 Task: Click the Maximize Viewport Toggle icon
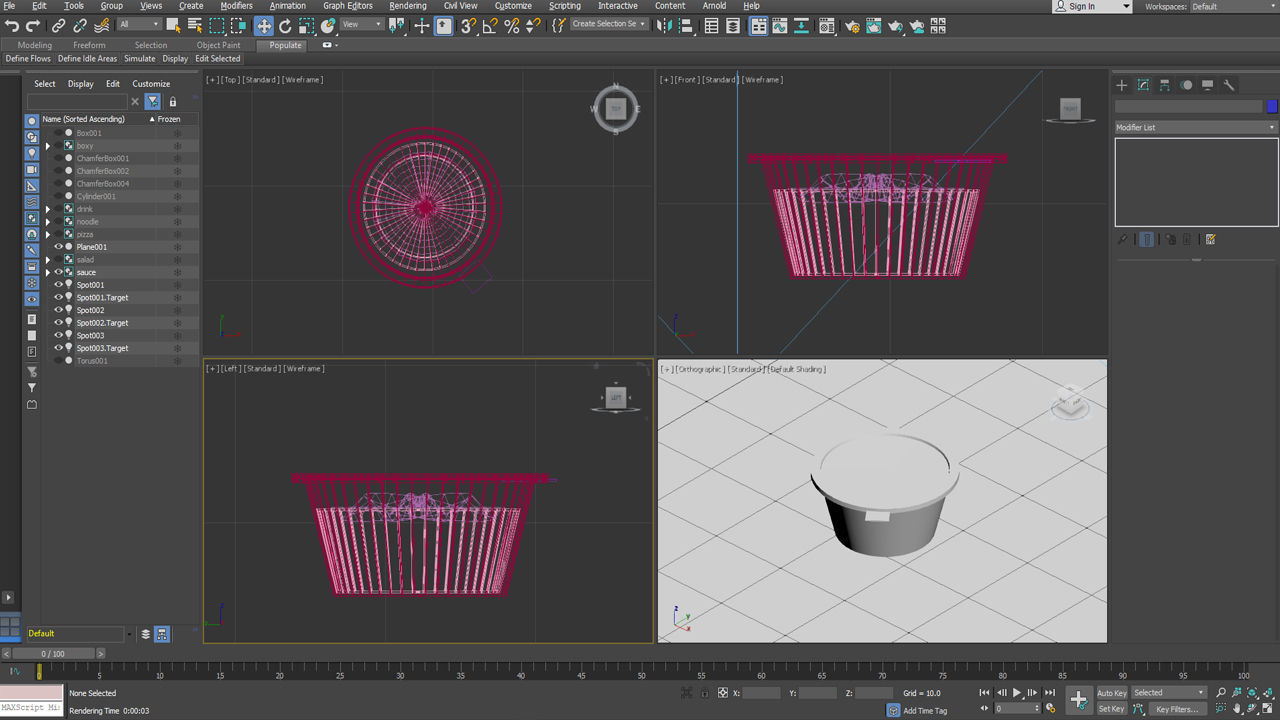1267,708
